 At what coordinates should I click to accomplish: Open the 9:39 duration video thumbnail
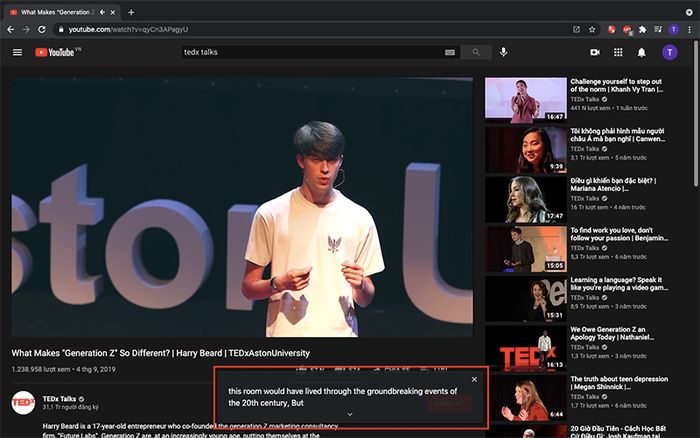[526, 150]
